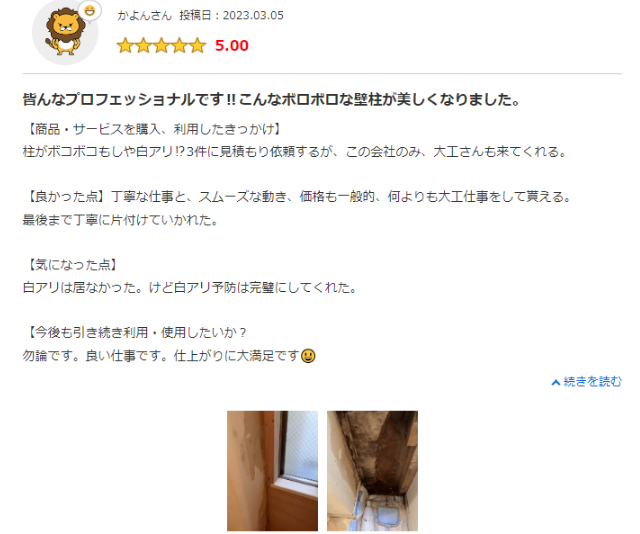Viewport: 640px width, 534px height.
Task: Click the third yellow rating star
Action: click(161, 46)
